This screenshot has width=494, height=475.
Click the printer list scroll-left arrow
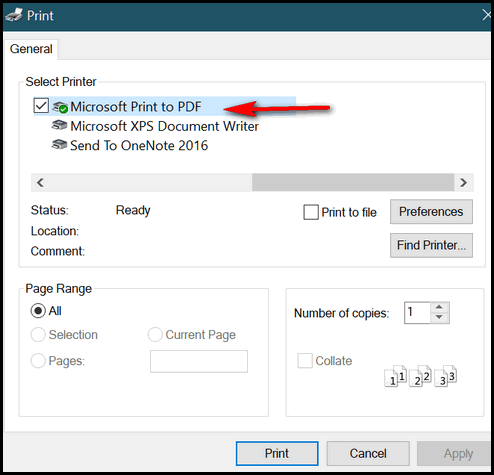click(x=40, y=182)
